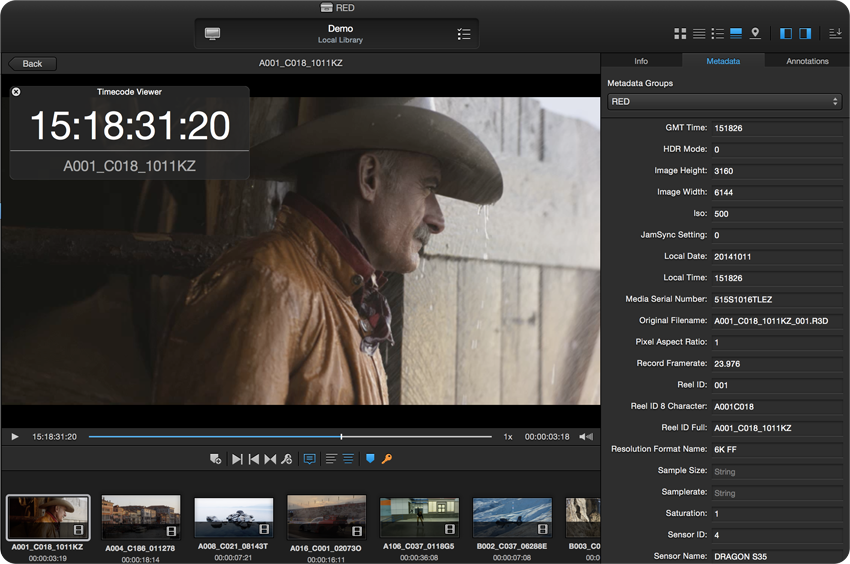Click the orange key icon

[387, 459]
